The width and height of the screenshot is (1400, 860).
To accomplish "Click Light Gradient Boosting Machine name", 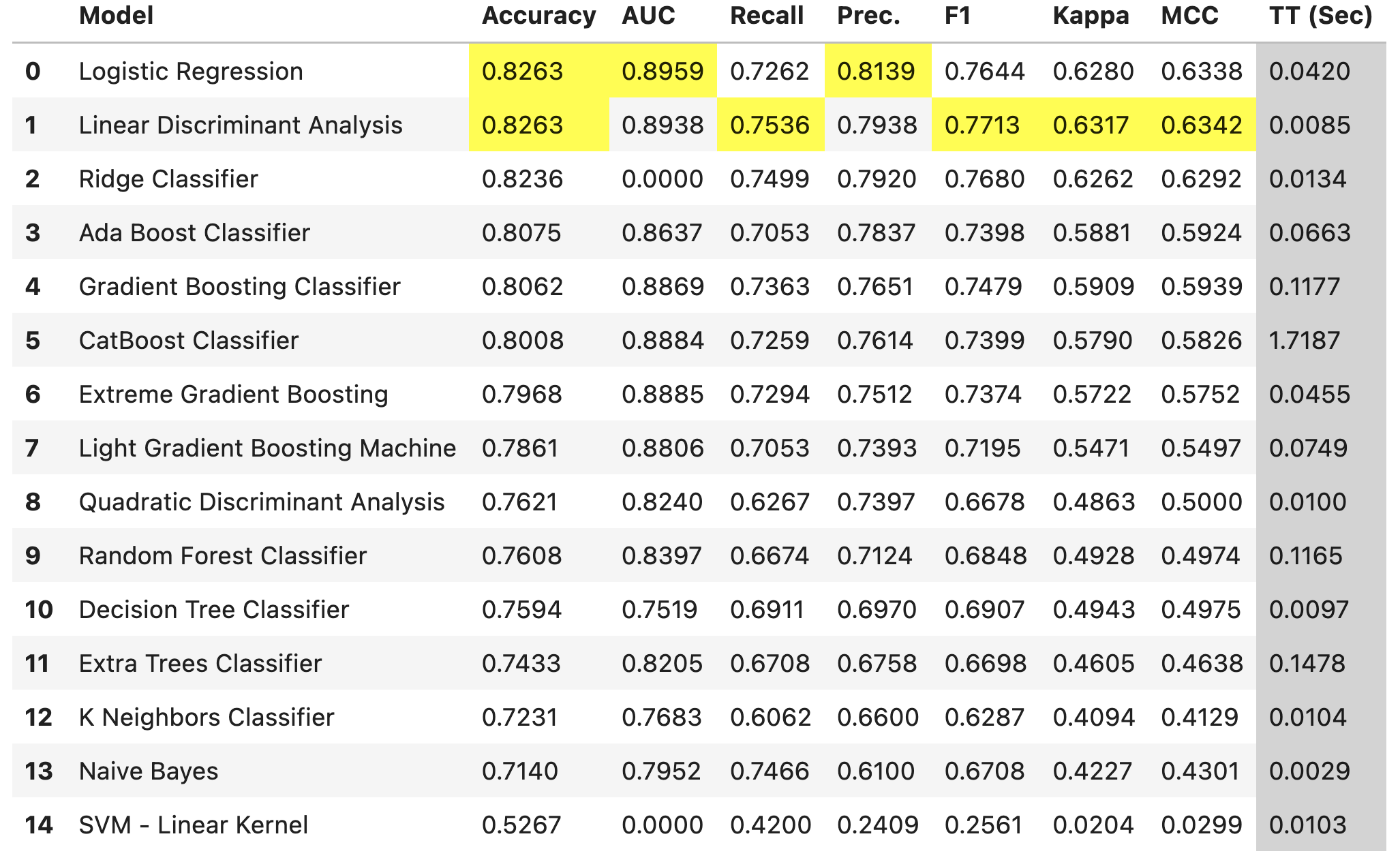I will (x=267, y=448).
